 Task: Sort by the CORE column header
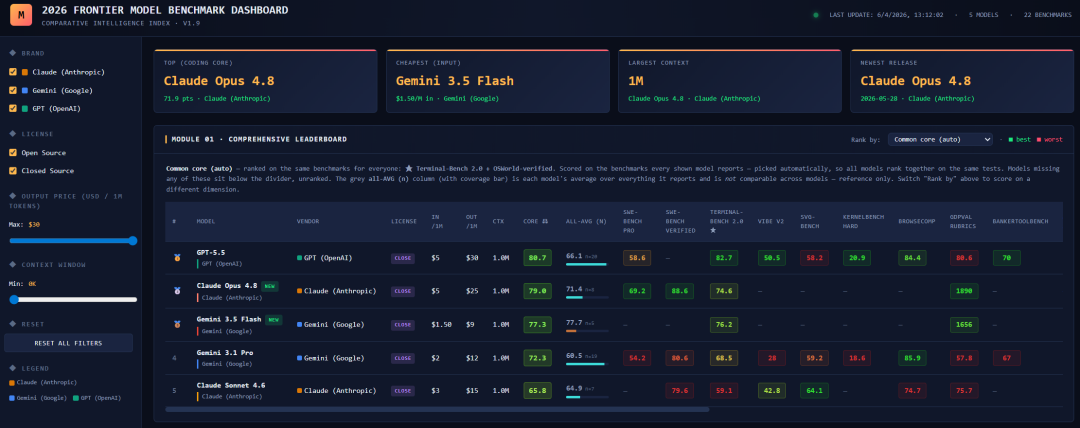(536, 221)
